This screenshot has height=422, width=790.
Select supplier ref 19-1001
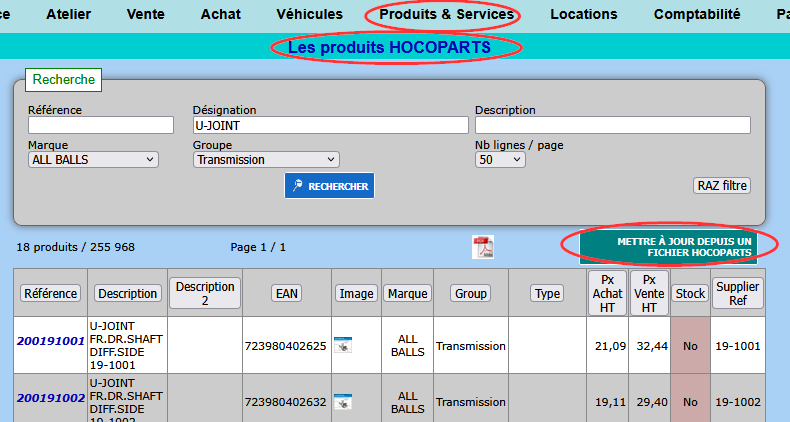[x=738, y=346]
